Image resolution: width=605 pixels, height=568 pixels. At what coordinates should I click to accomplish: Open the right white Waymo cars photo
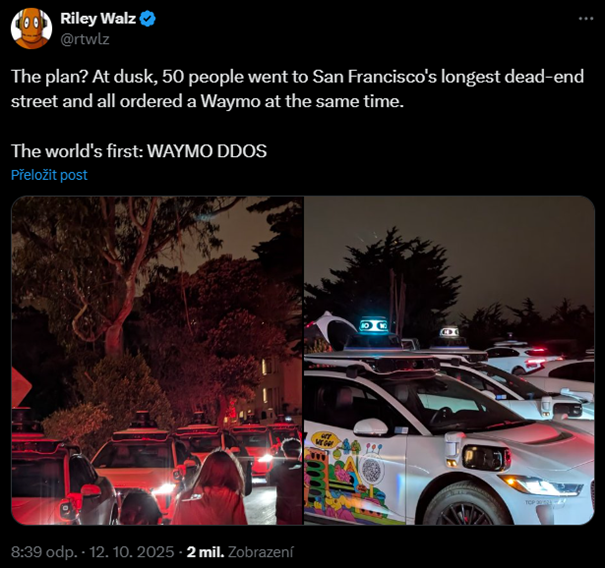point(449,360)
